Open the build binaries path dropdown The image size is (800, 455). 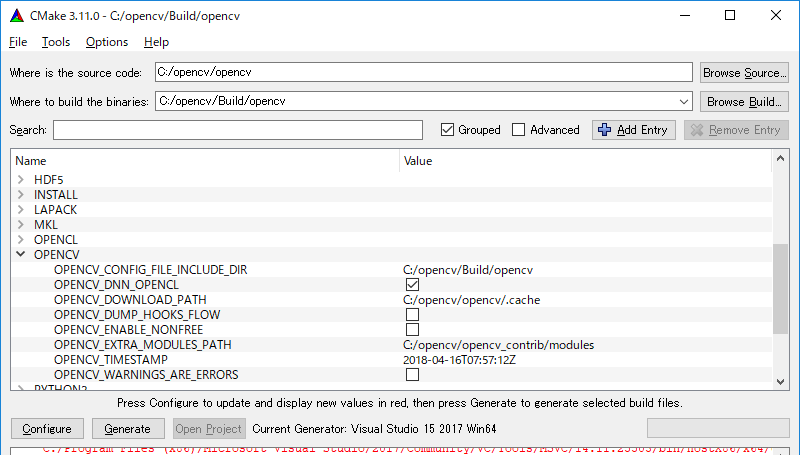point(684,102)
